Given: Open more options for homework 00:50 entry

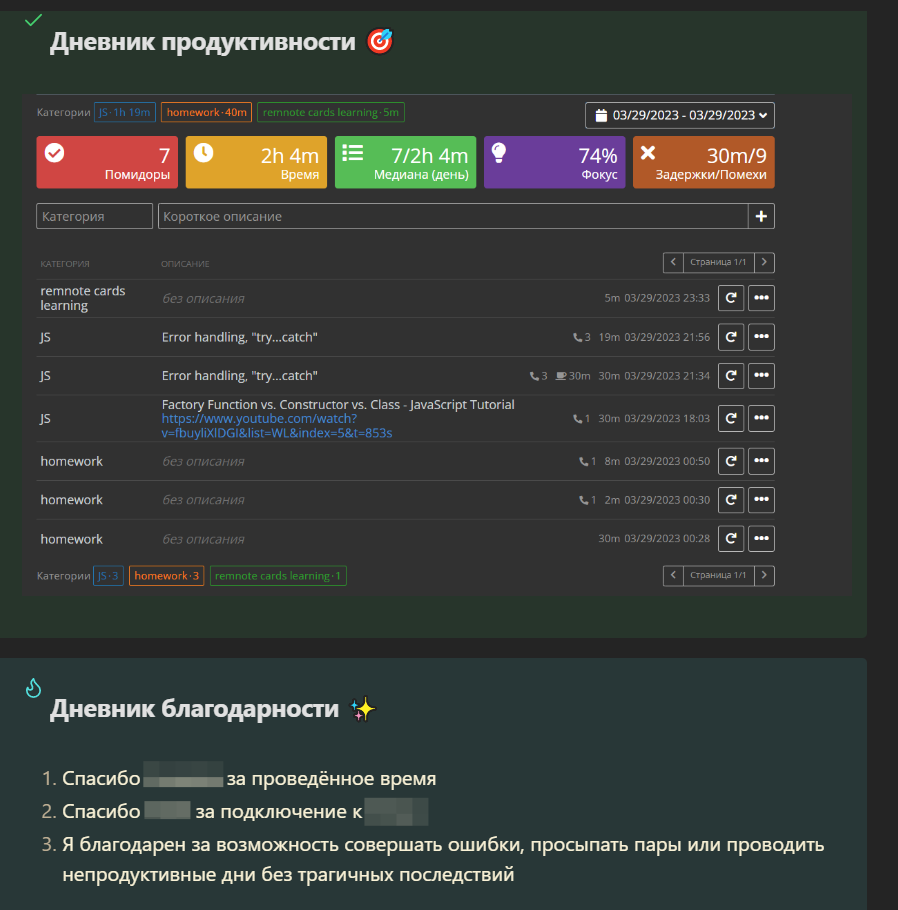Looking at the screenshot, I should point(761,461).
